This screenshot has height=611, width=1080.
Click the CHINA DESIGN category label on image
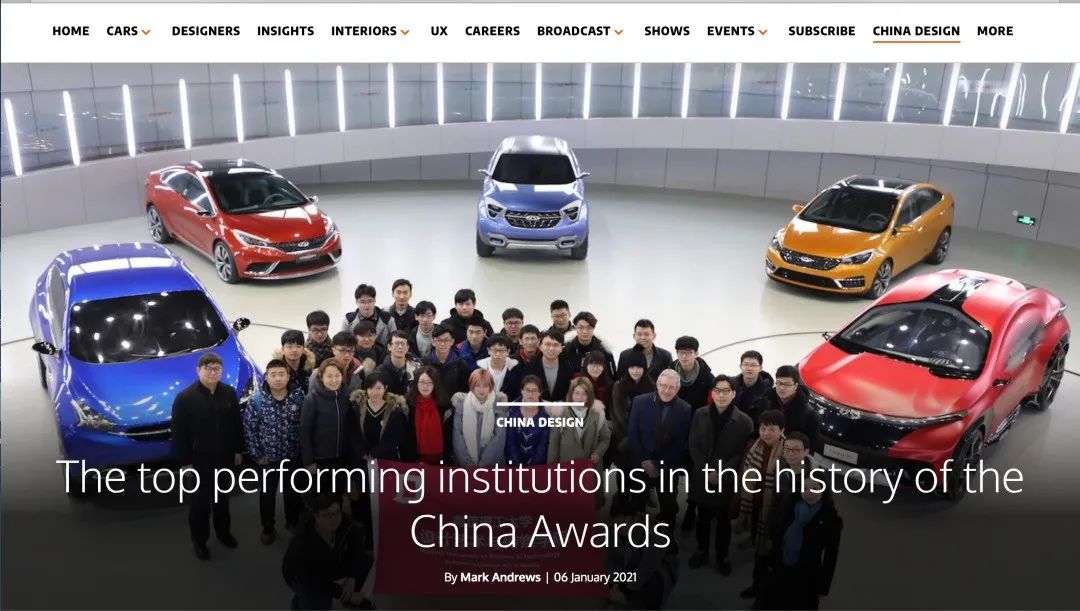(x=540, y=422)
